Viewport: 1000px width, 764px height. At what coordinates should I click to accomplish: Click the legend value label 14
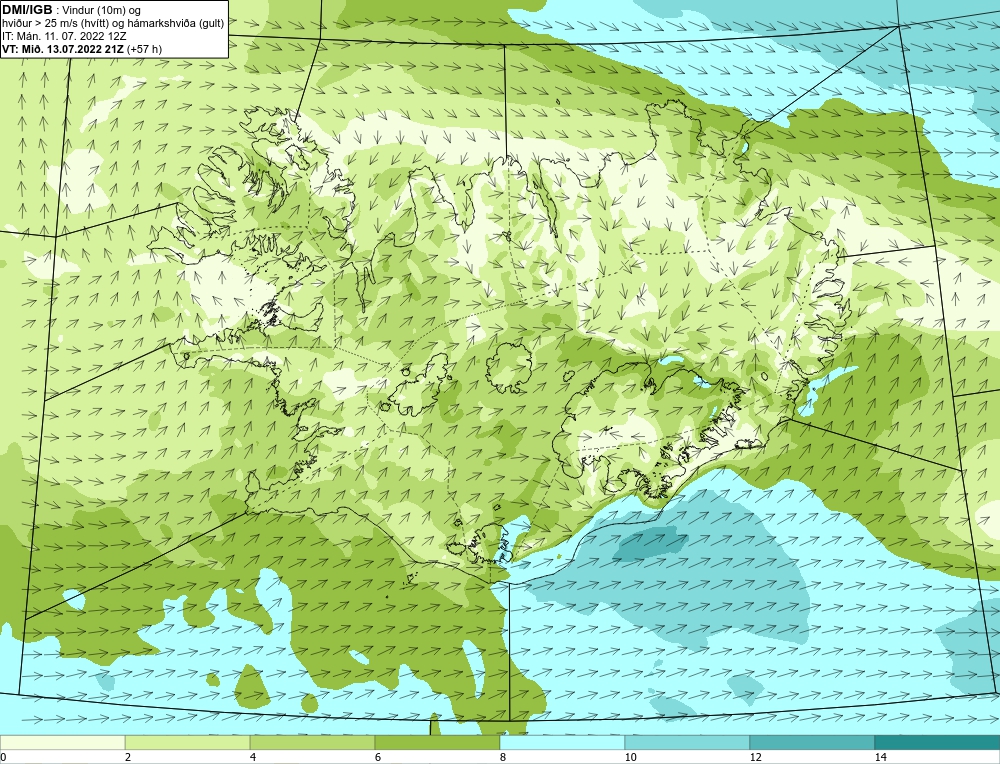coord(881,757)
